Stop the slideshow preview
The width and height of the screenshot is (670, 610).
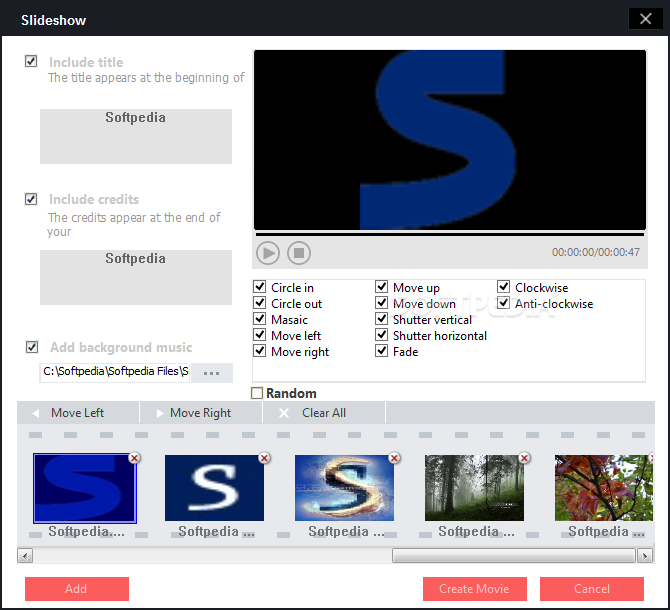pos(299,253)
